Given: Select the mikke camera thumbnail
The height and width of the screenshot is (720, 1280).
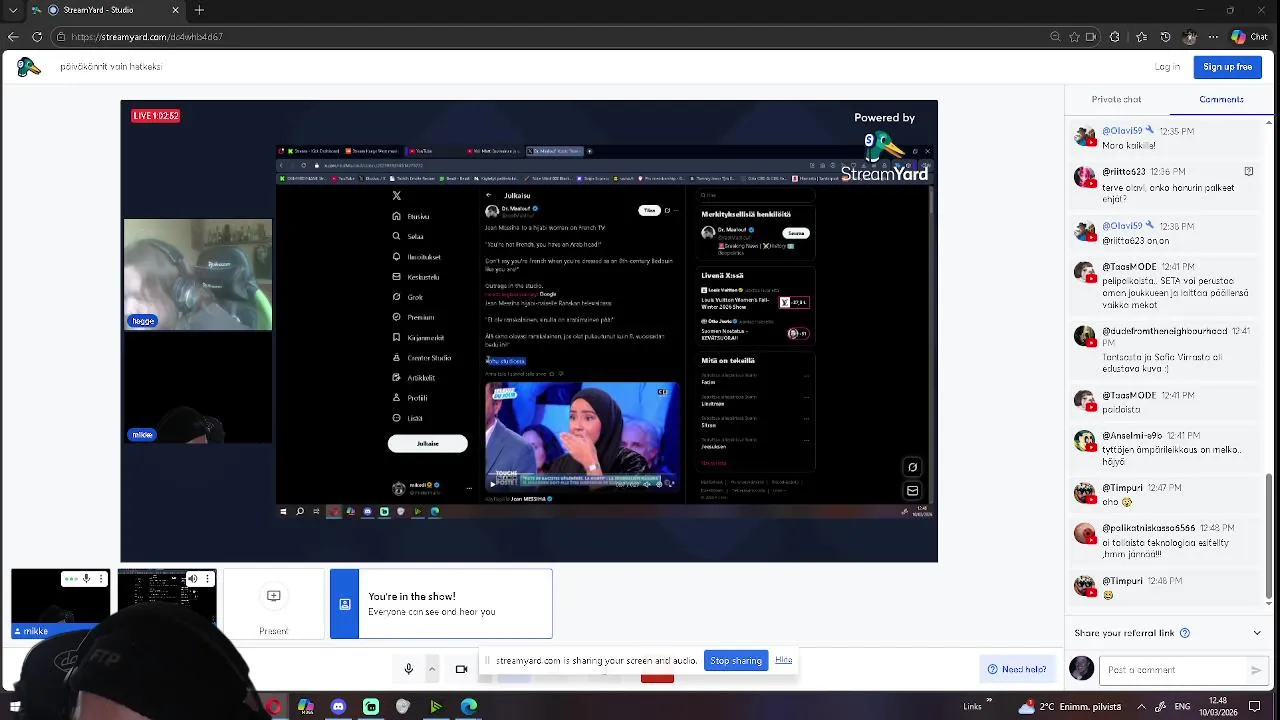Looking at the screenshot, I should click(x=61, y=604).
